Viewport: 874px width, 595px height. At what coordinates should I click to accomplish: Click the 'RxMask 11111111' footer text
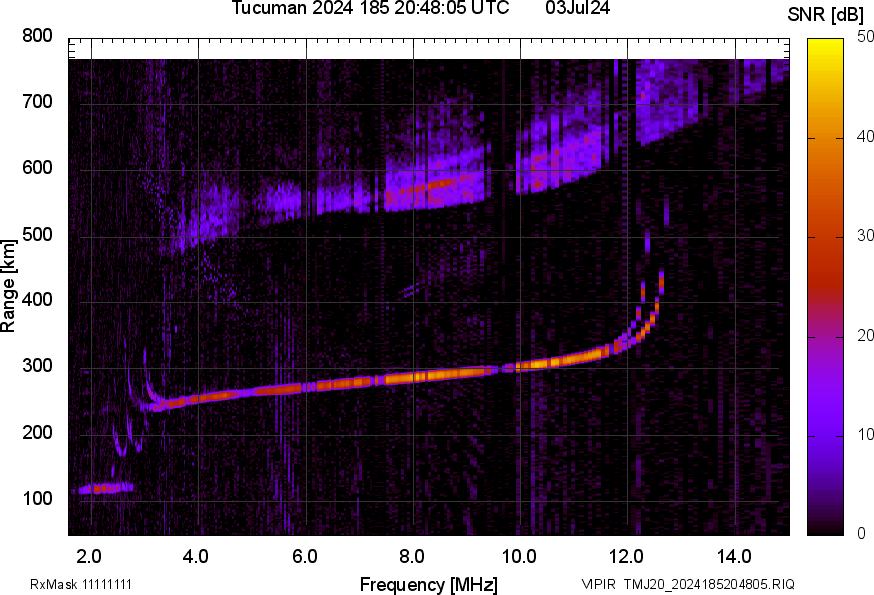click(81, 584)
